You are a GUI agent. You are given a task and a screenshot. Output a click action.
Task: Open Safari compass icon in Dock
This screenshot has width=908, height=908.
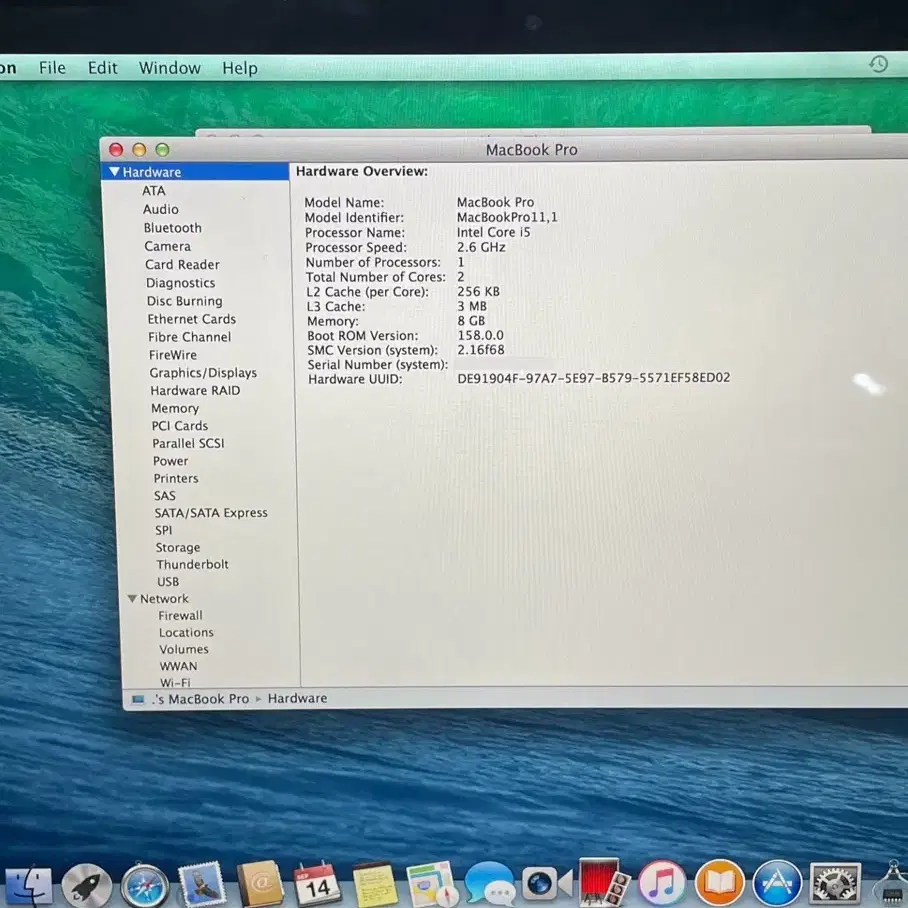145,886
